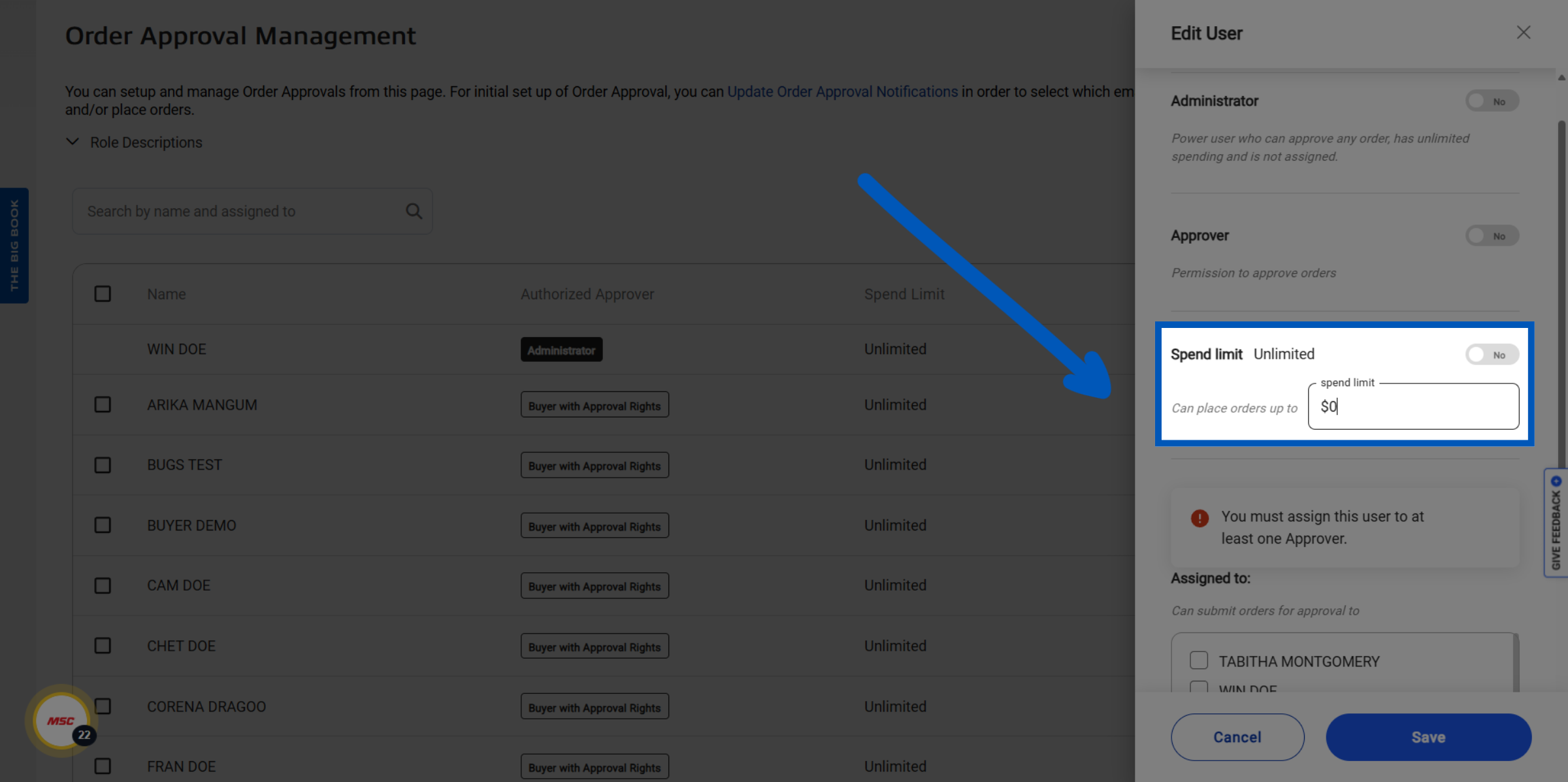Click the CAM DOE name cell
Screen dimensions: 1568x782
pos(178,585)
